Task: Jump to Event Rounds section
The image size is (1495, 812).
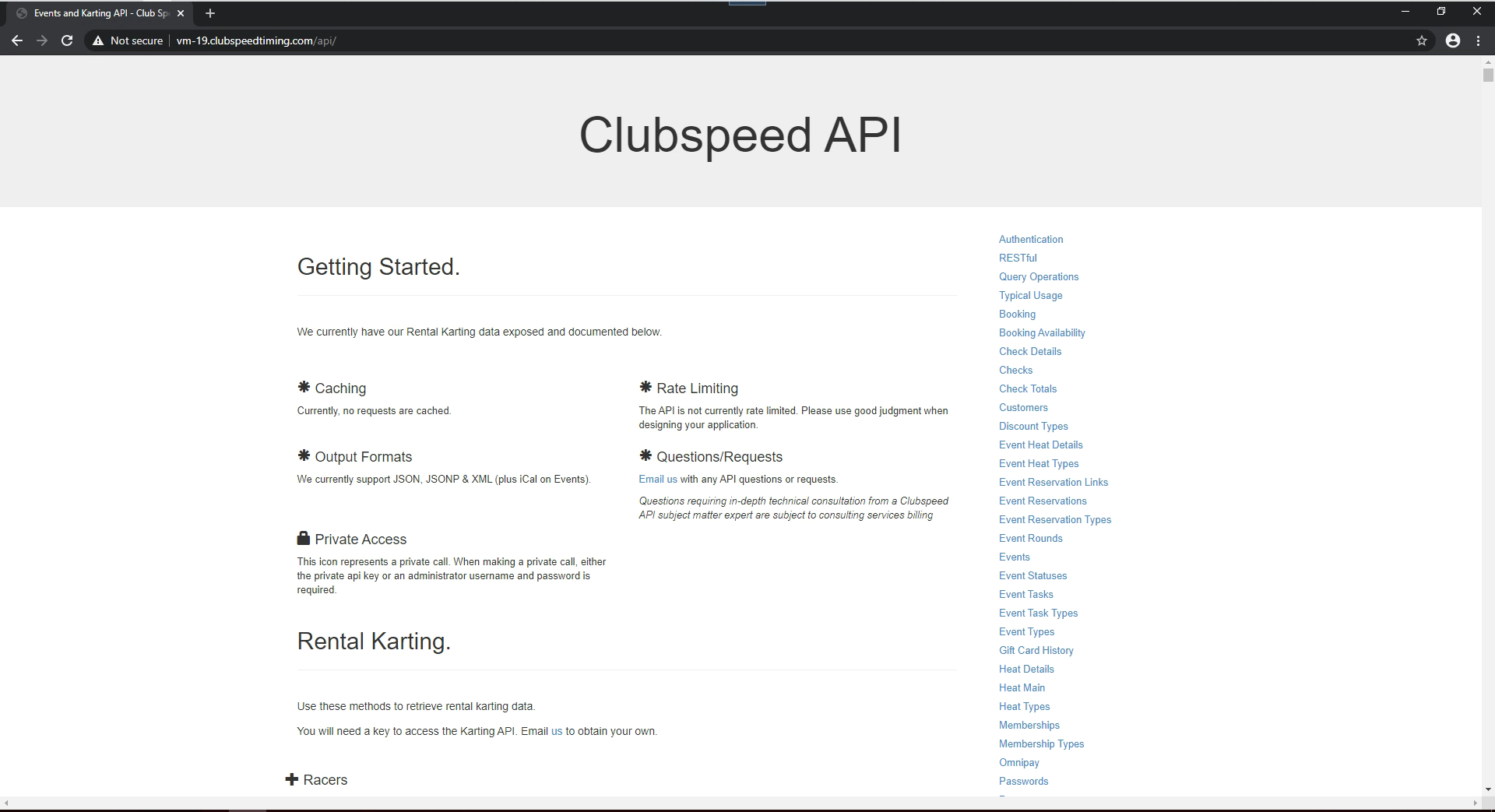Action: click(x=1030, y=539)
